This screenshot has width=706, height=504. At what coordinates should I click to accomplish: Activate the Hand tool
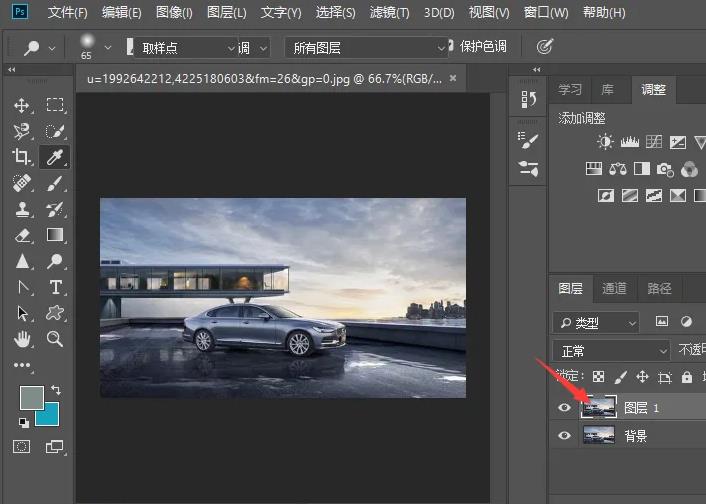click(22, 339)
